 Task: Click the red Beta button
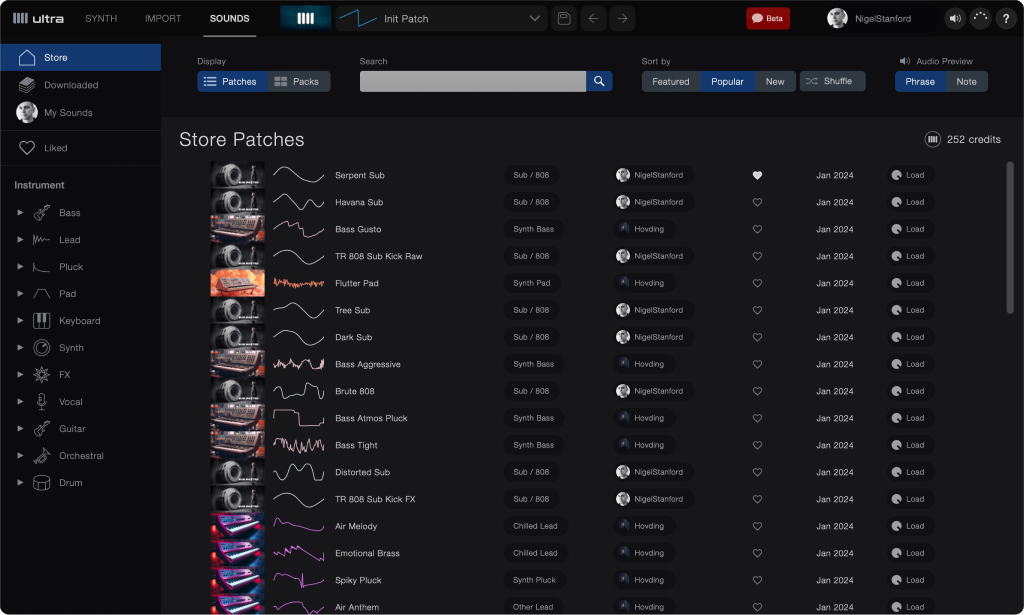(767, 19)
